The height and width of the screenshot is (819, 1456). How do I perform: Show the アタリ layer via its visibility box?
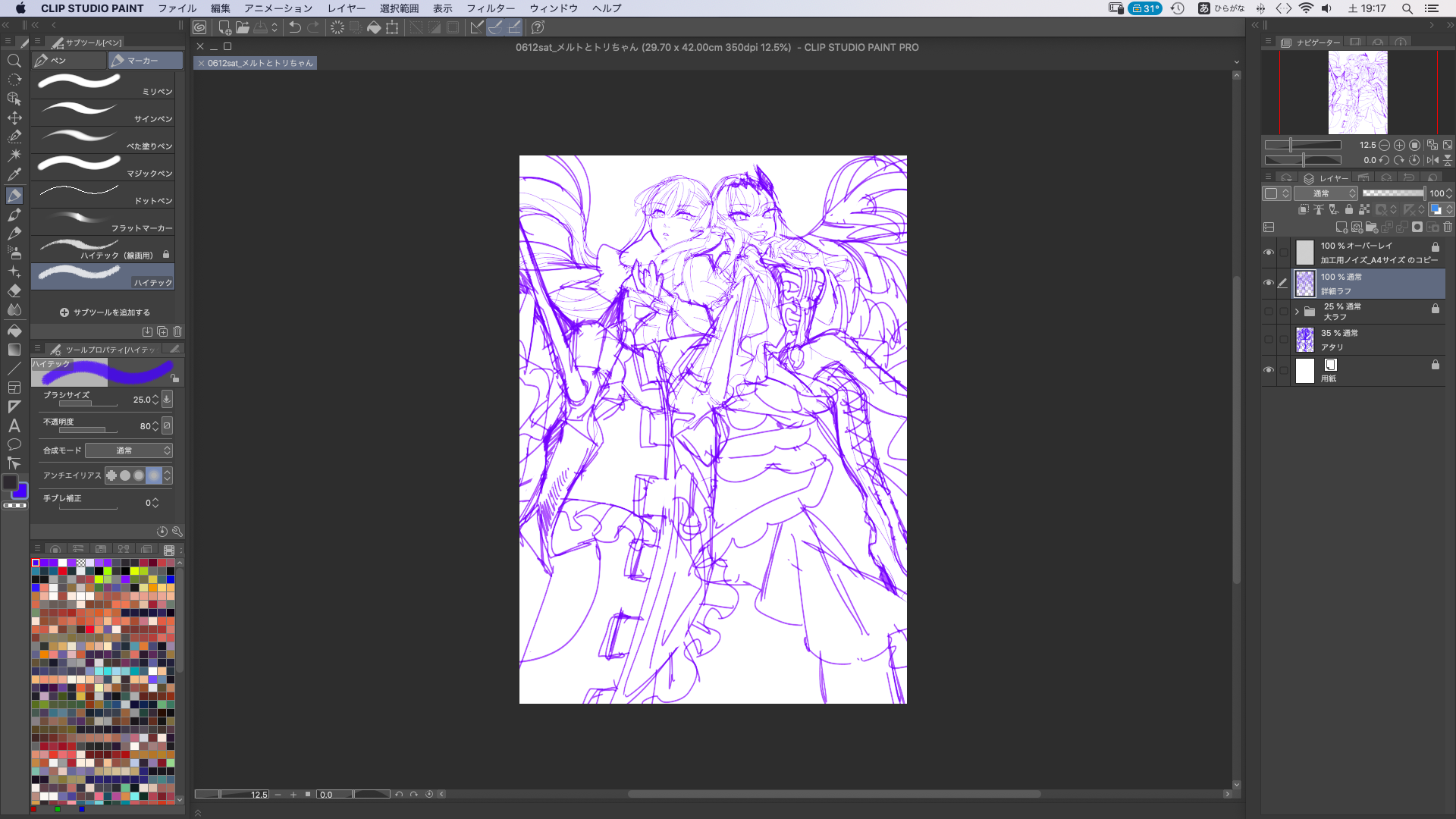tap(1269, 340)
